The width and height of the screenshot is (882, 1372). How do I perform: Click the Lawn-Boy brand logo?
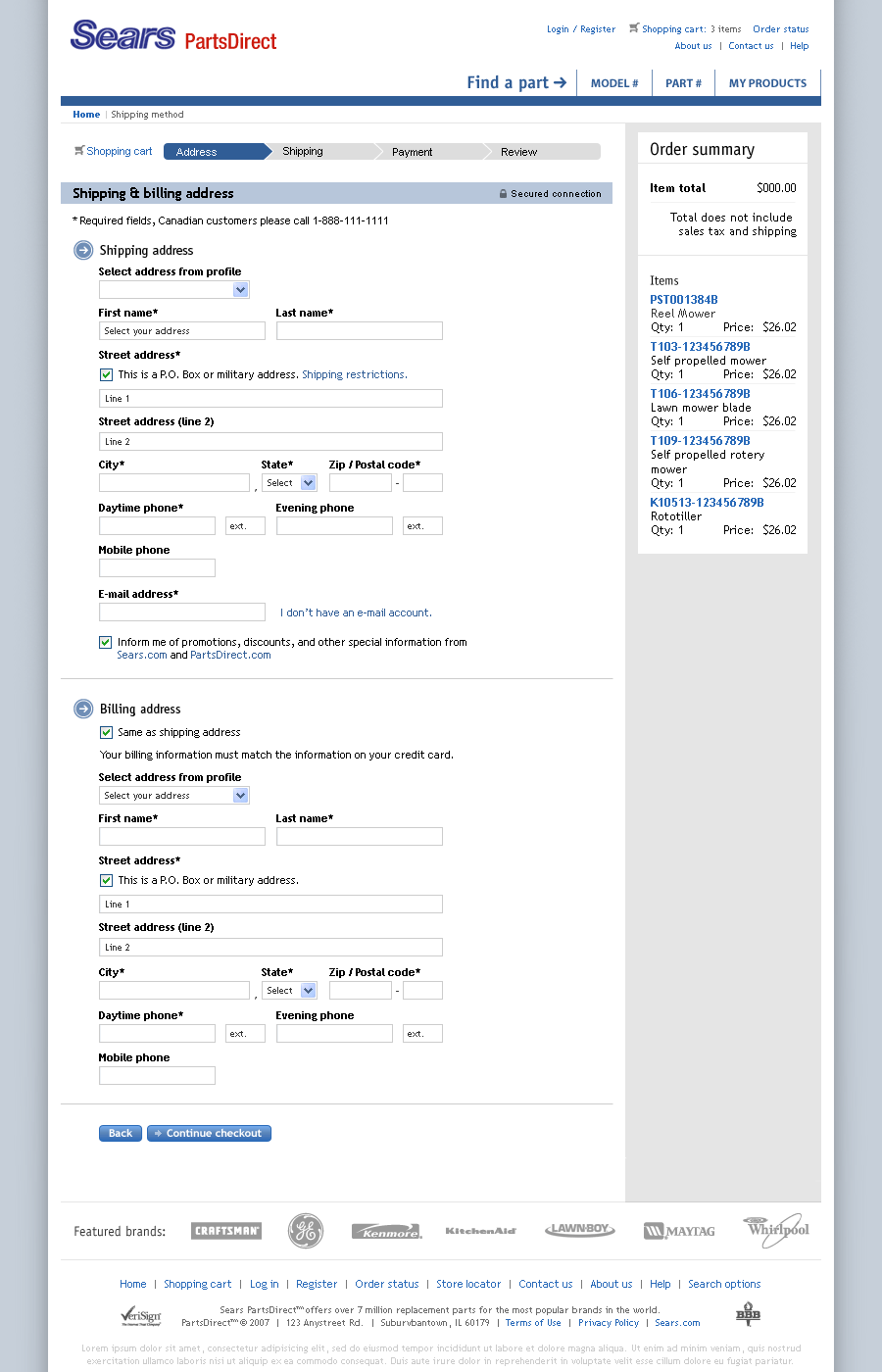pos(580,1230)
